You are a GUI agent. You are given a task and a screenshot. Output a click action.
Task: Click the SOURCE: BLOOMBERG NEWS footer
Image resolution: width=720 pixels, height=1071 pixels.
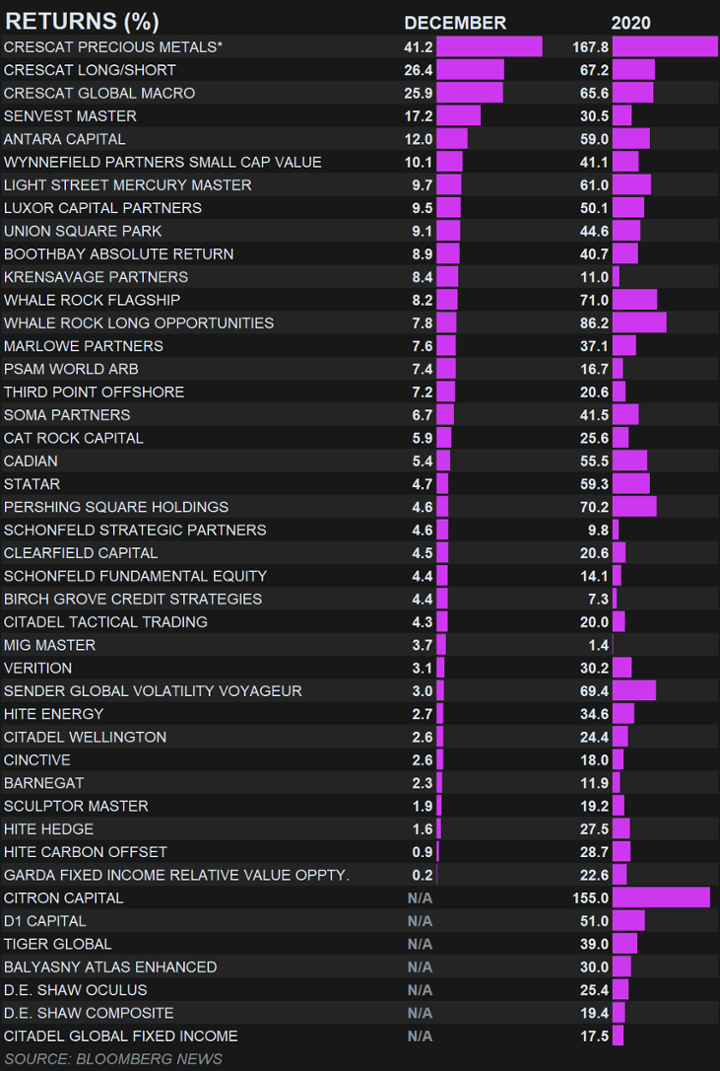[x=113, y=1059]
